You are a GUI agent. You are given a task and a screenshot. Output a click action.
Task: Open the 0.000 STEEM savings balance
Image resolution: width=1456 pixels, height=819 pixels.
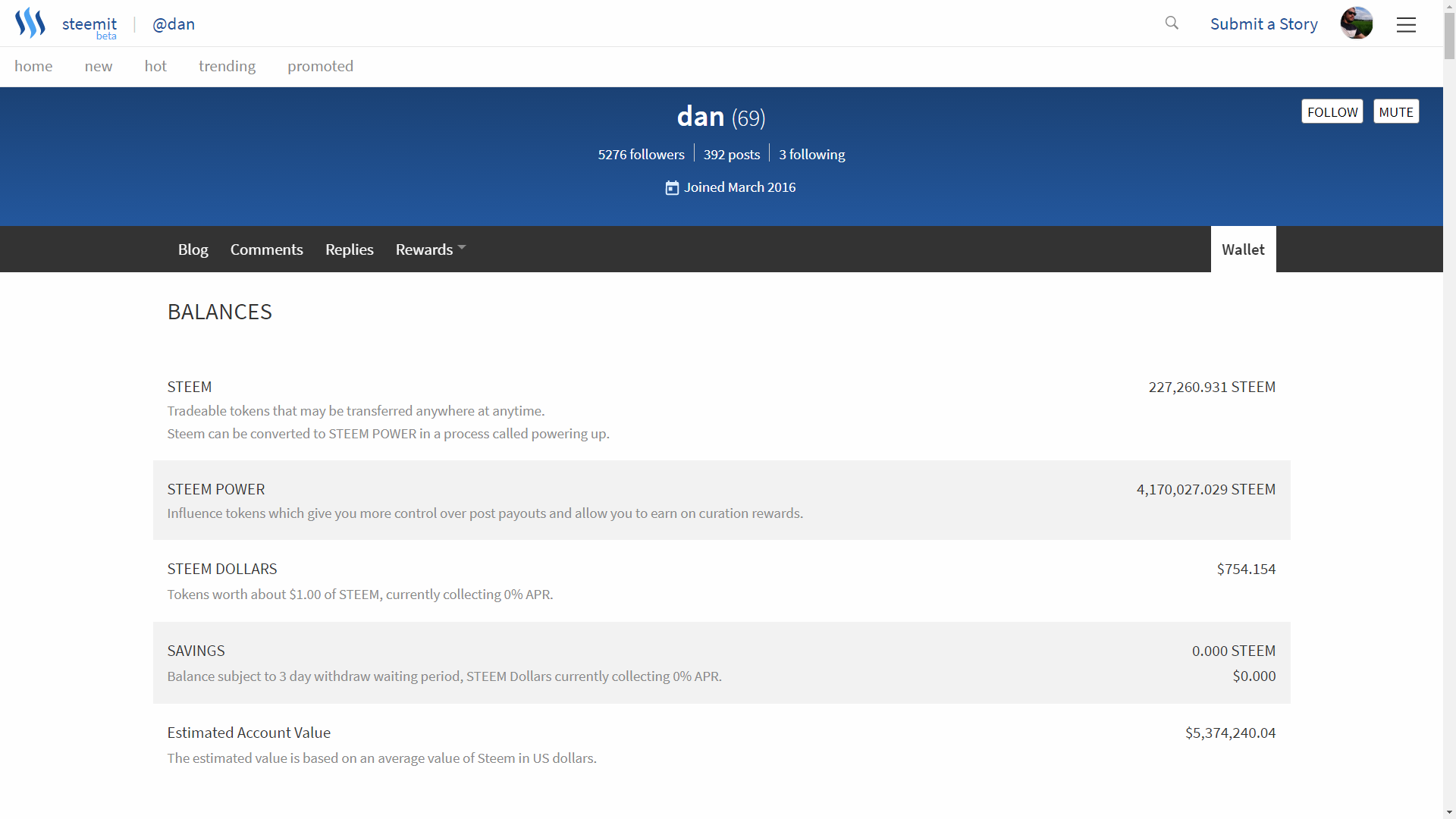point(1233,651)
